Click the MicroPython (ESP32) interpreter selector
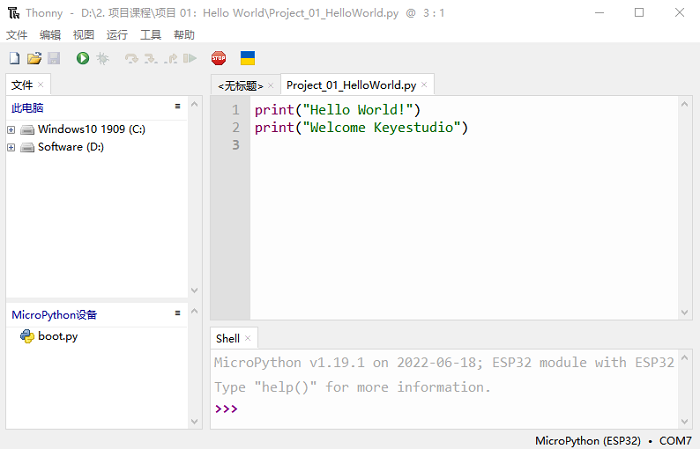Screen dimensions: 700x449 pyautogui.click(x=586, y=440)
